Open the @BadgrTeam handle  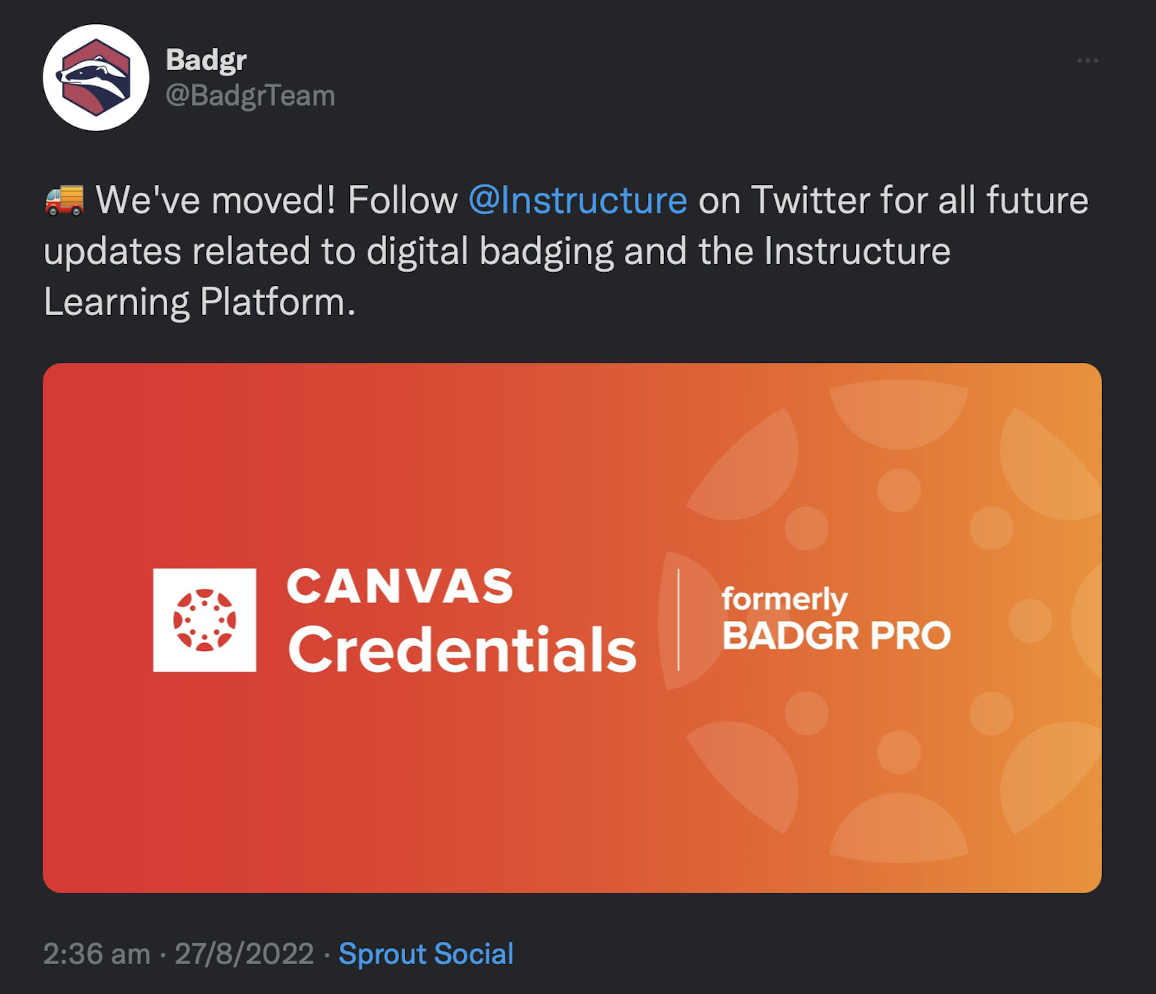(250, 96)
